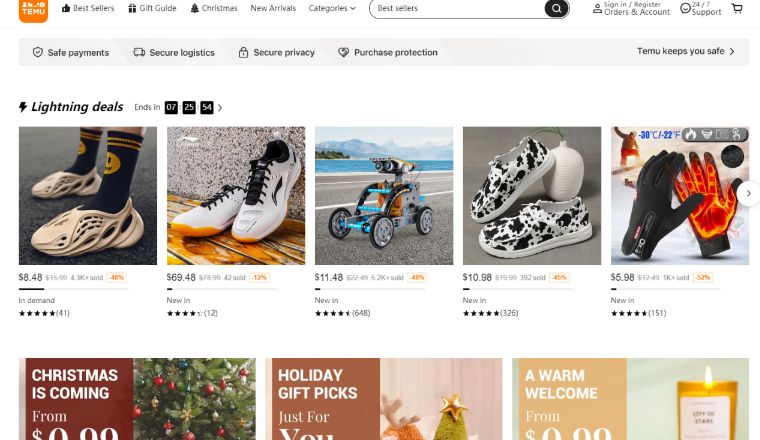The image size is (760, 440).
Task: Expand Temu keeps you safe chevron
Action: (731, 51)
